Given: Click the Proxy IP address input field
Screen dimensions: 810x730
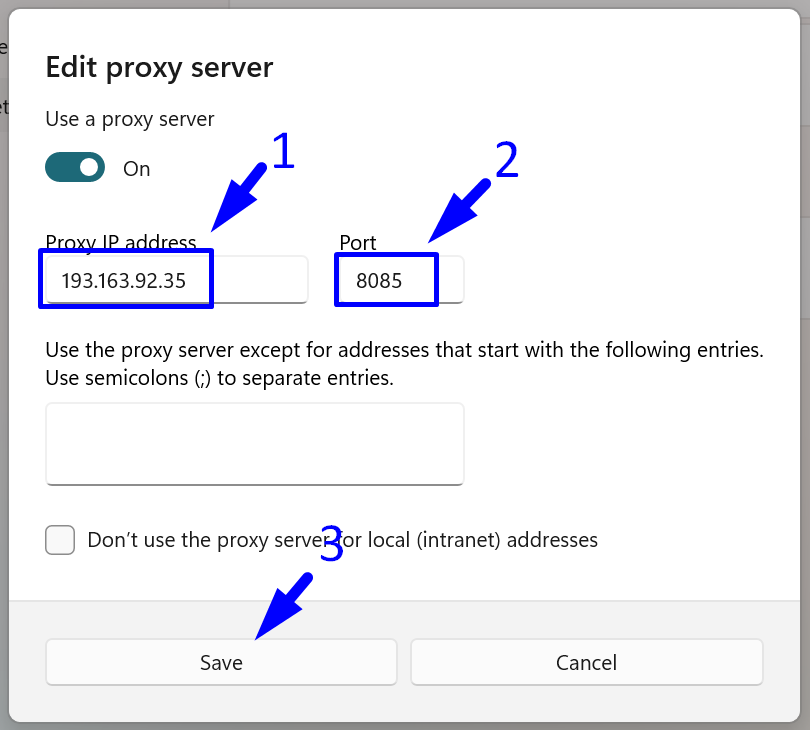Looking at the screenshot, I should coord(175,280).
